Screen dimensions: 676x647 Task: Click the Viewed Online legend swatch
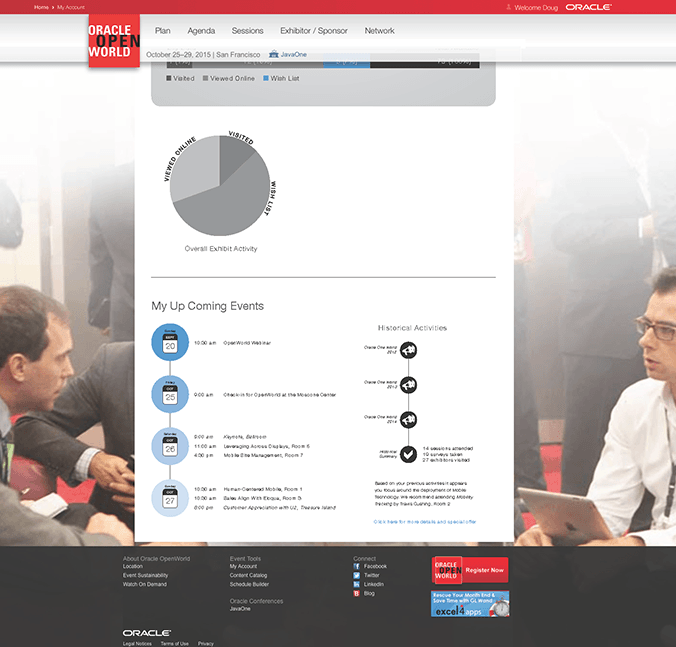(205, 78)
